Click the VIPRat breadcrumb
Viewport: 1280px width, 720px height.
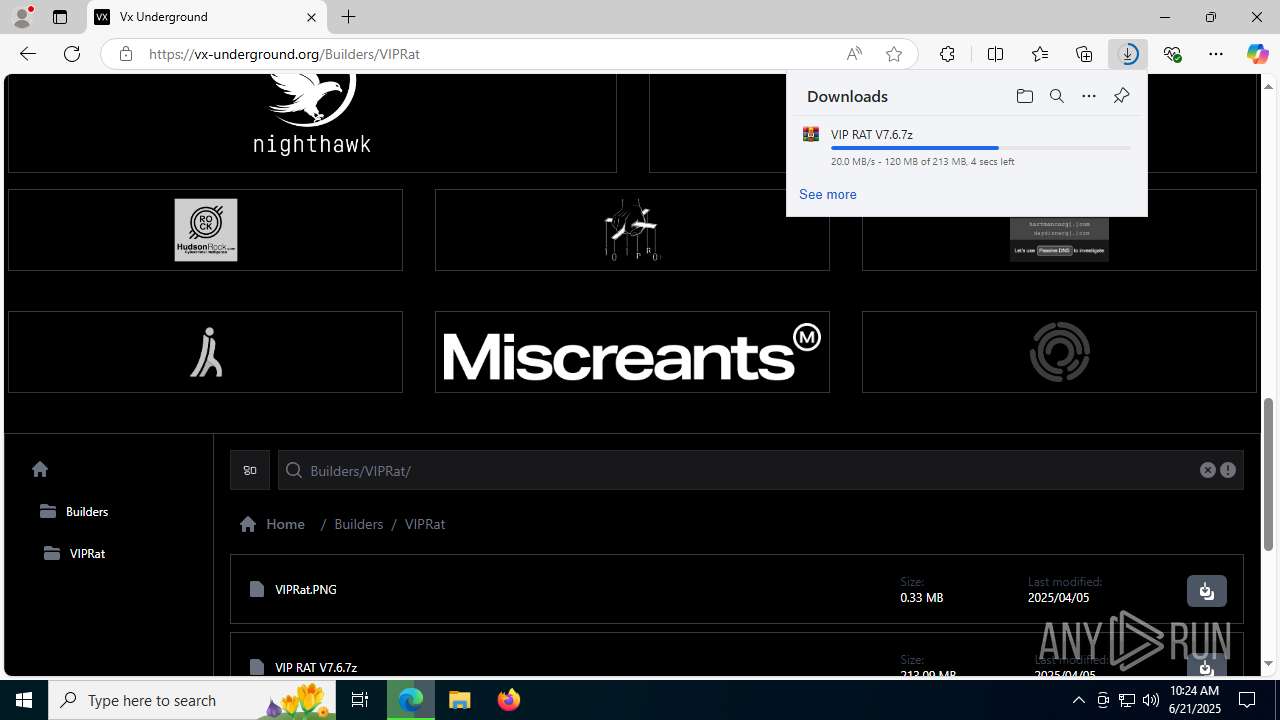pos(425,524)
